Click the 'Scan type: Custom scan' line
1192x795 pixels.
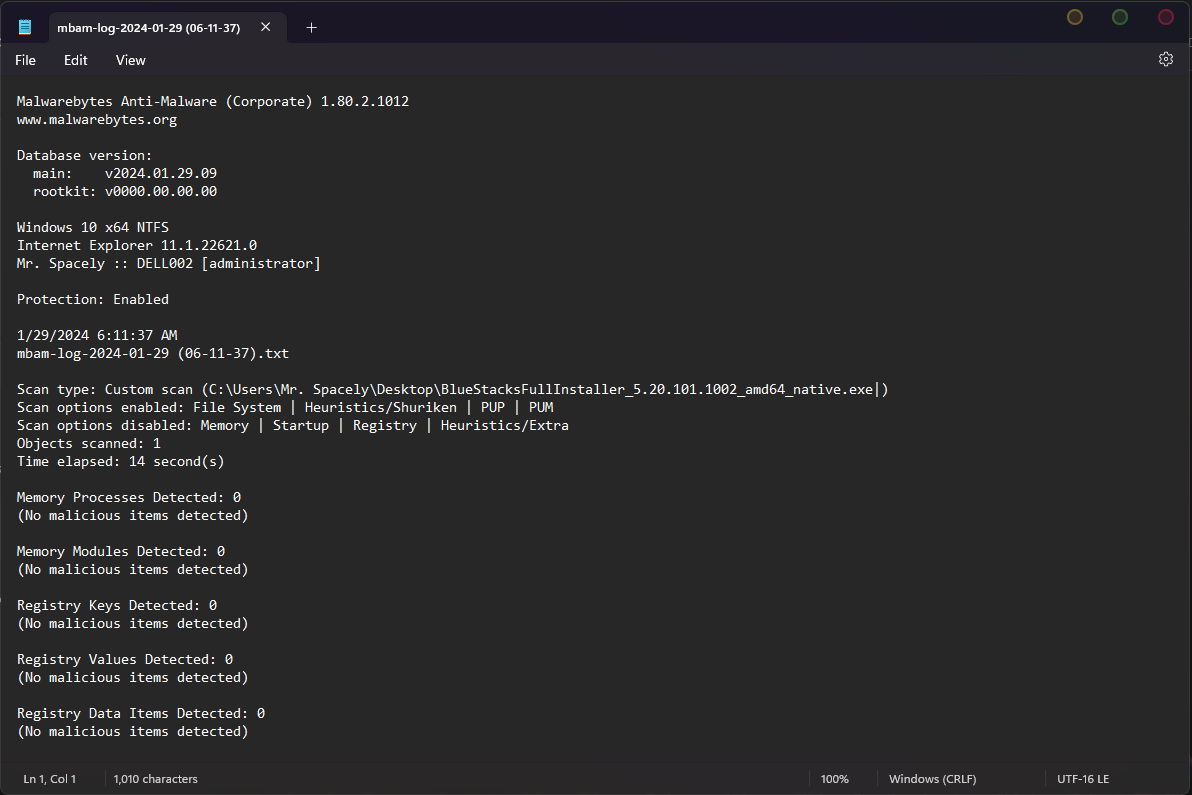452,389
